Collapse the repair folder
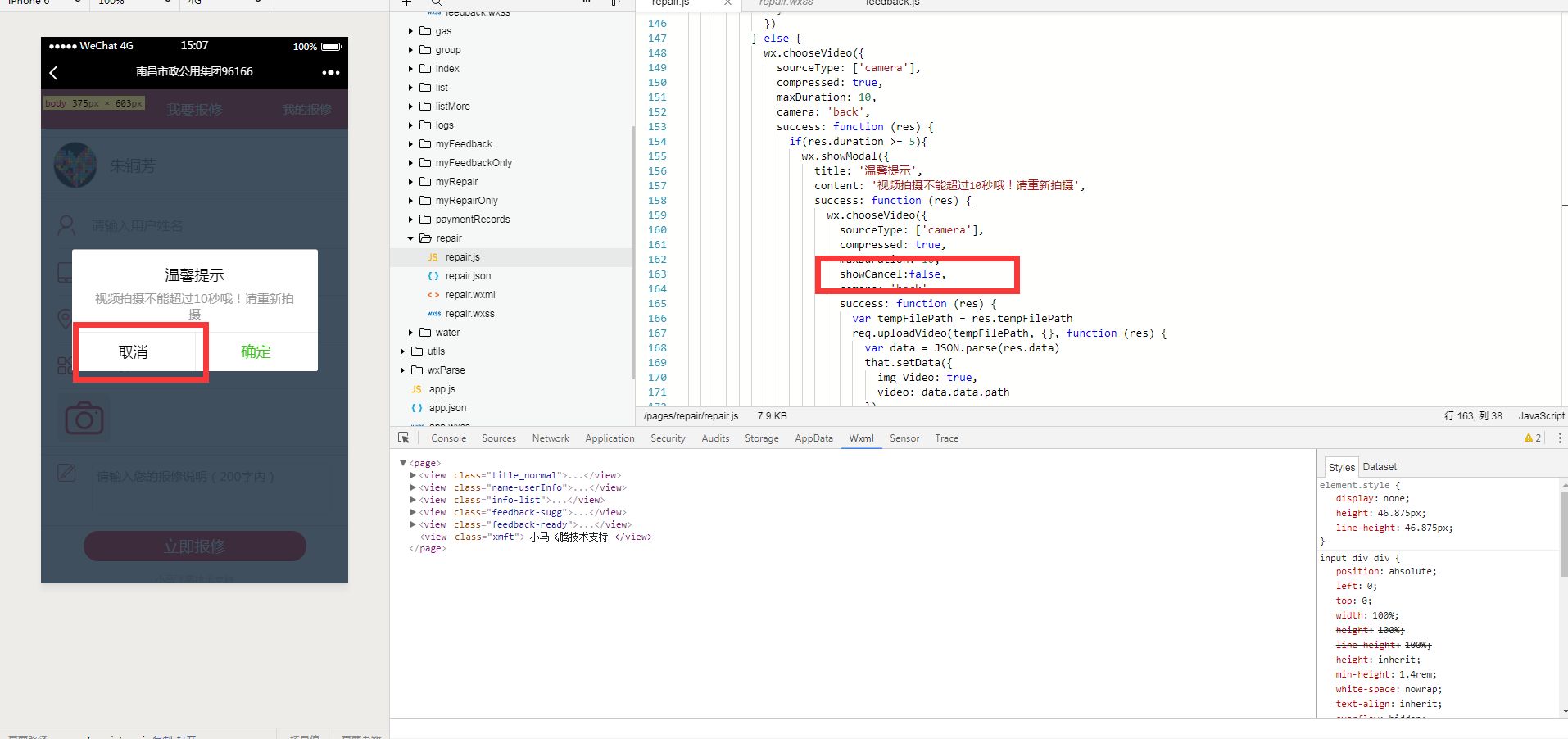This screenshot has height=739, width=1568. (x=411, y=238)
